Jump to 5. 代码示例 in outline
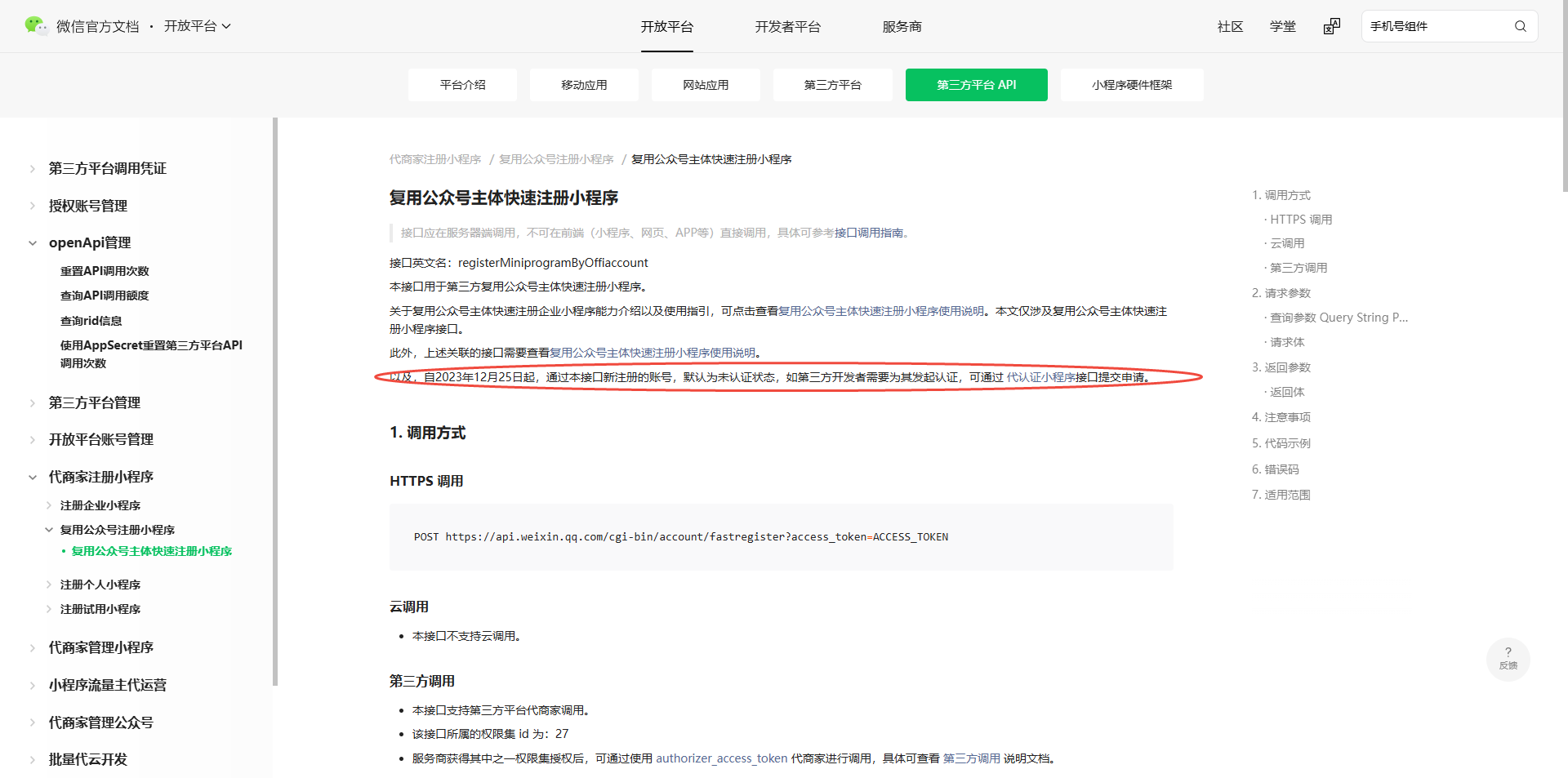 [x=1281, y=443]
